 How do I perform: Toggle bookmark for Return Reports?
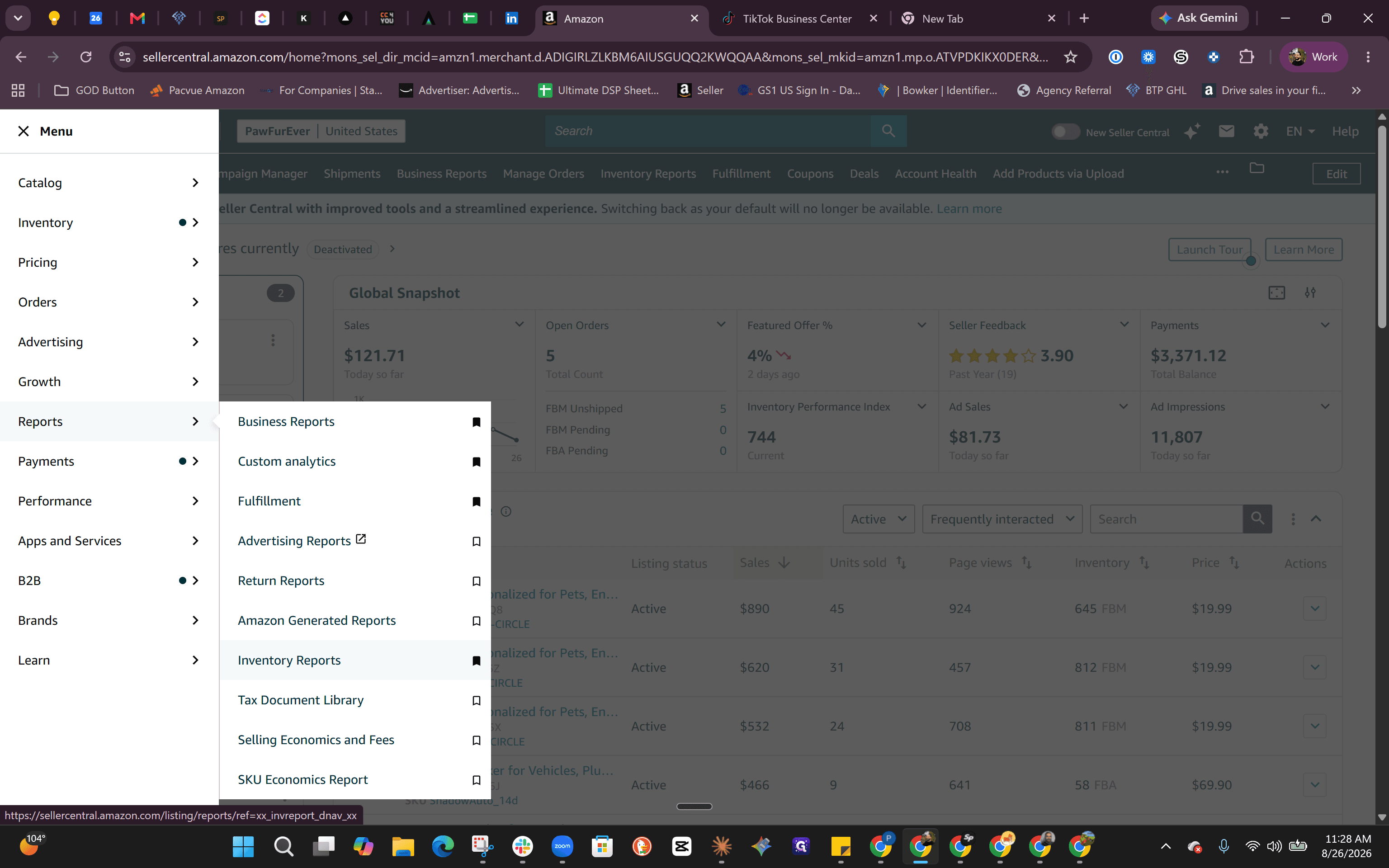pos(476,581)
